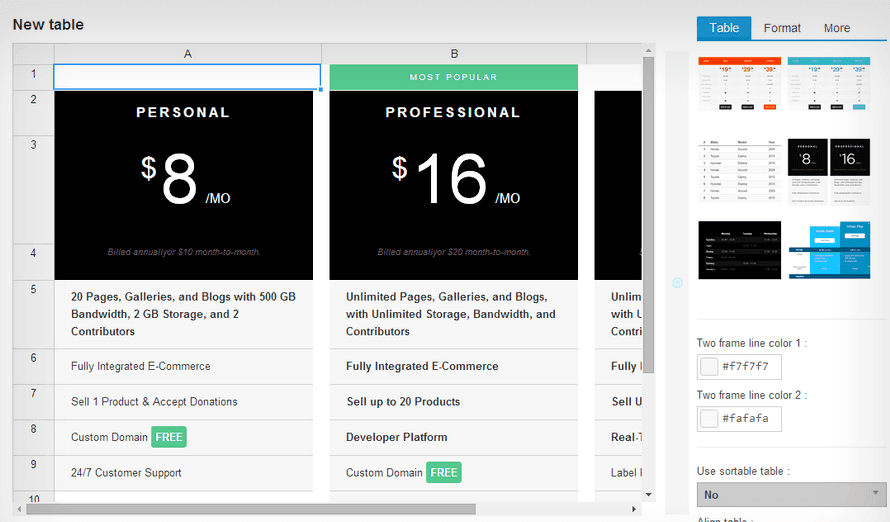Select the Table tab
890x522 pixels.
(x=724, y=28)
